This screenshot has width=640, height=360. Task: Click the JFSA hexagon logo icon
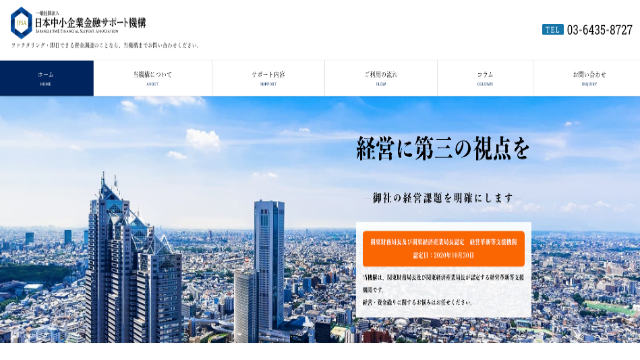21,23
